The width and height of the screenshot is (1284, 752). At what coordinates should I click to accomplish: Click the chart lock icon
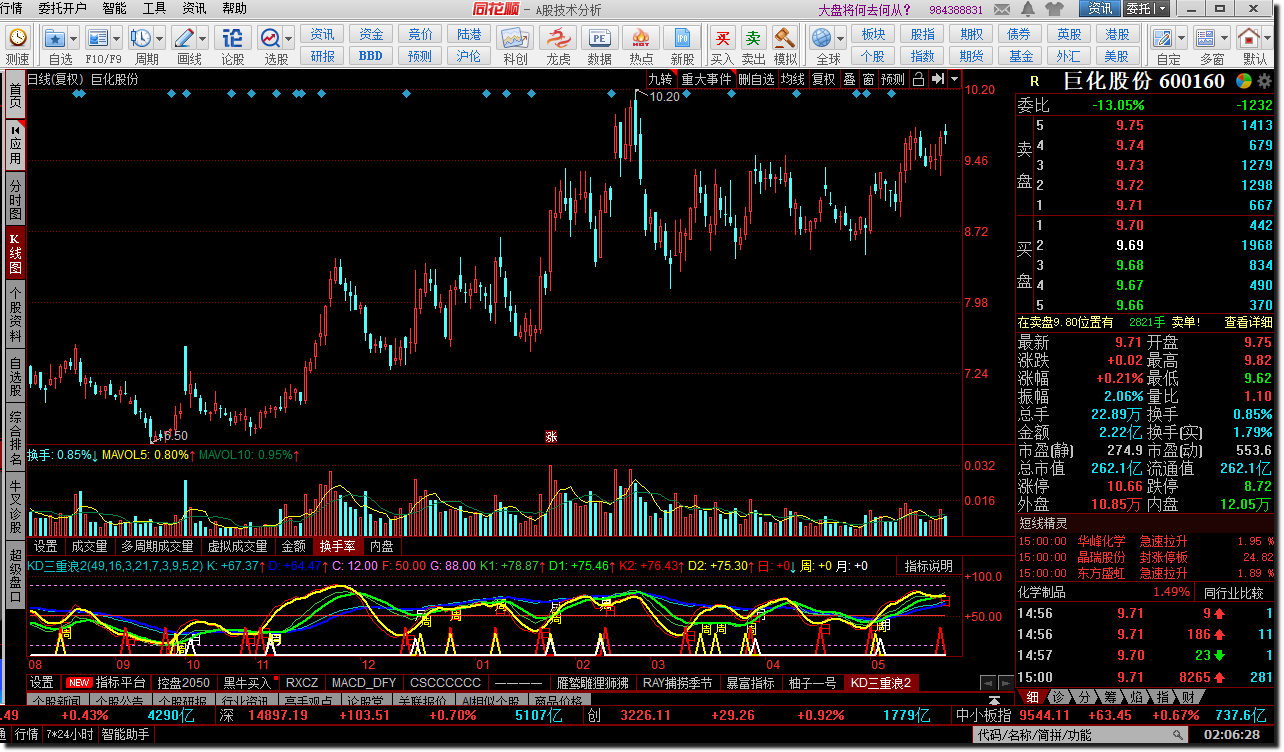[918, 79]
